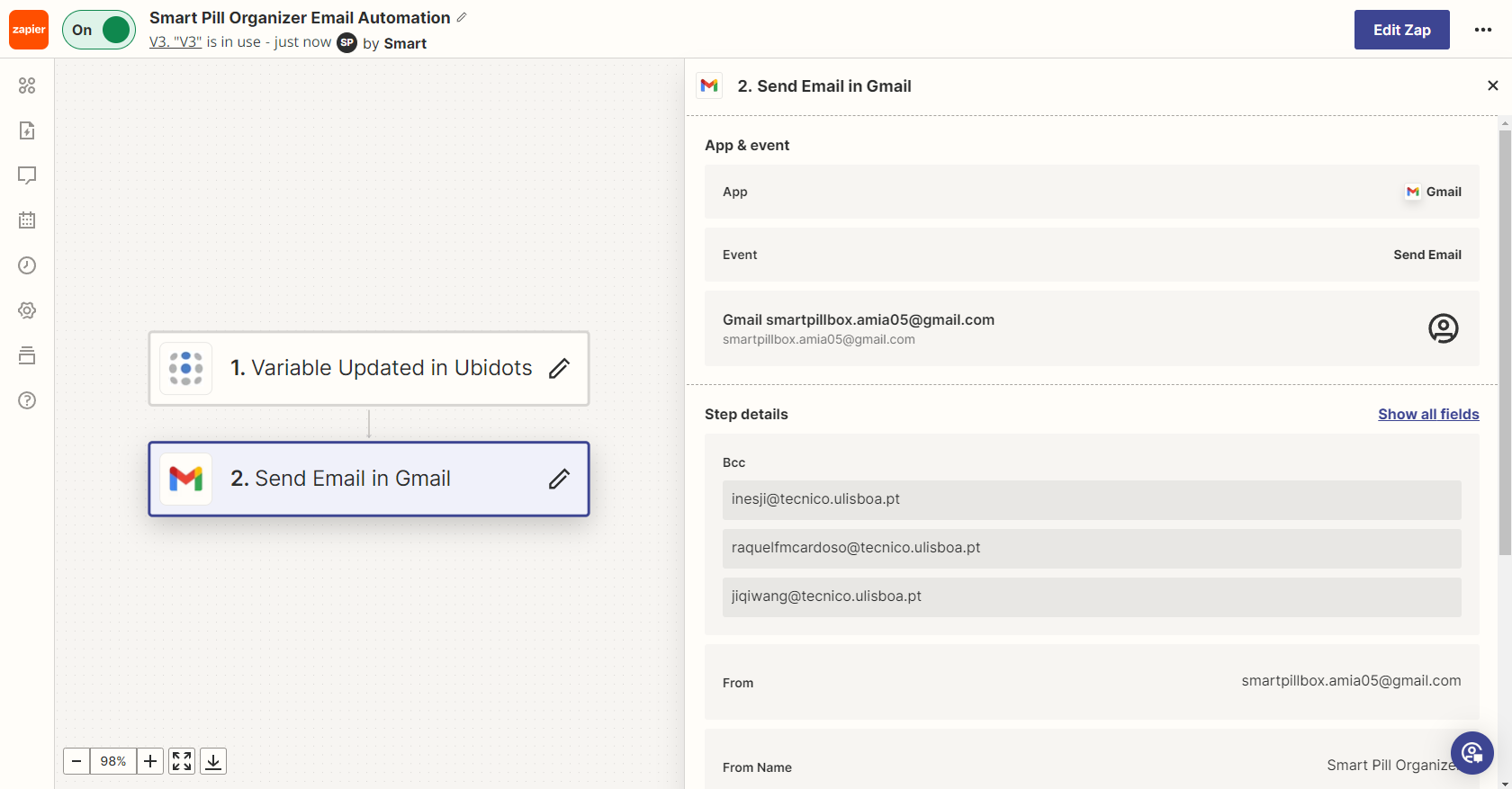The height and width of the screenshot is (789, 1512).
Task: Zoom out the canvas with minus button
Action: pyautogui.click(x=76, y=761)
